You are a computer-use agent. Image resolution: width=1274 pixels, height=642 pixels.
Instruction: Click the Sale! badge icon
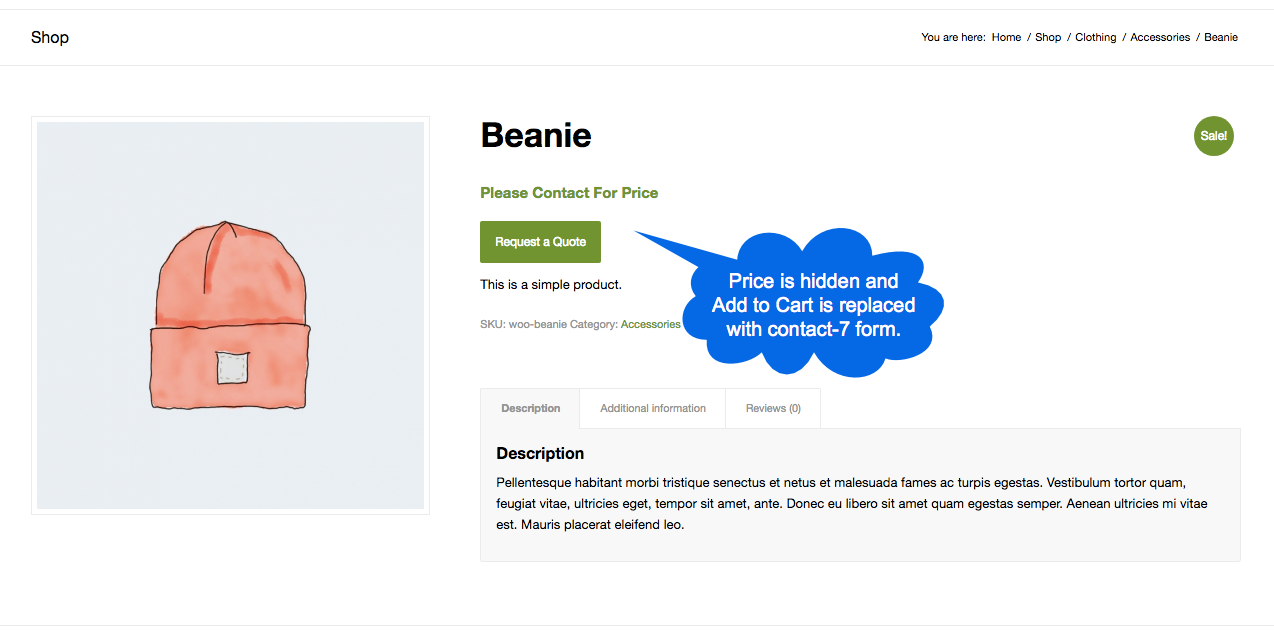coord(1213,136)
